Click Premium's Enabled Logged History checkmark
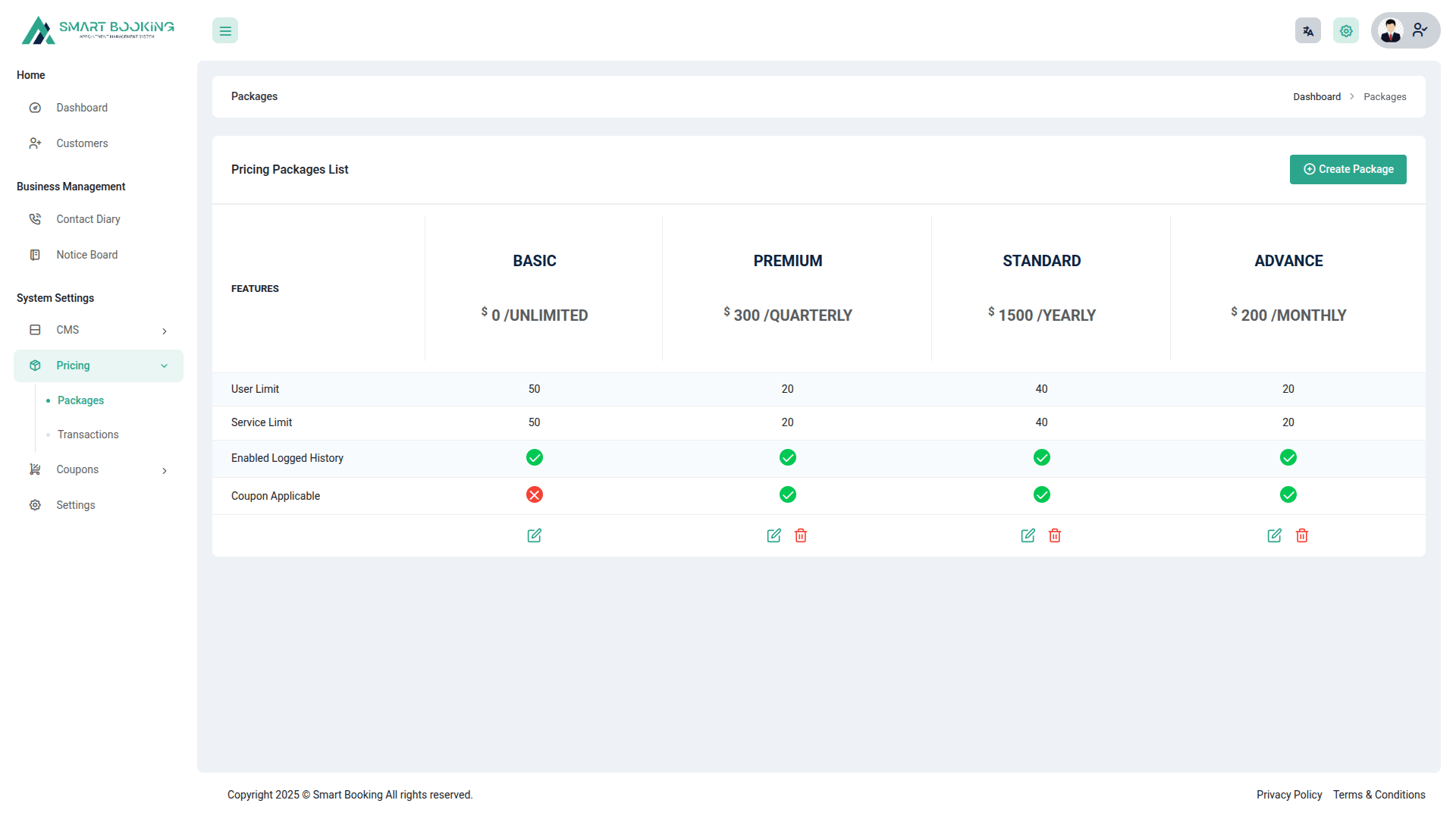 [x=788, y=457]
